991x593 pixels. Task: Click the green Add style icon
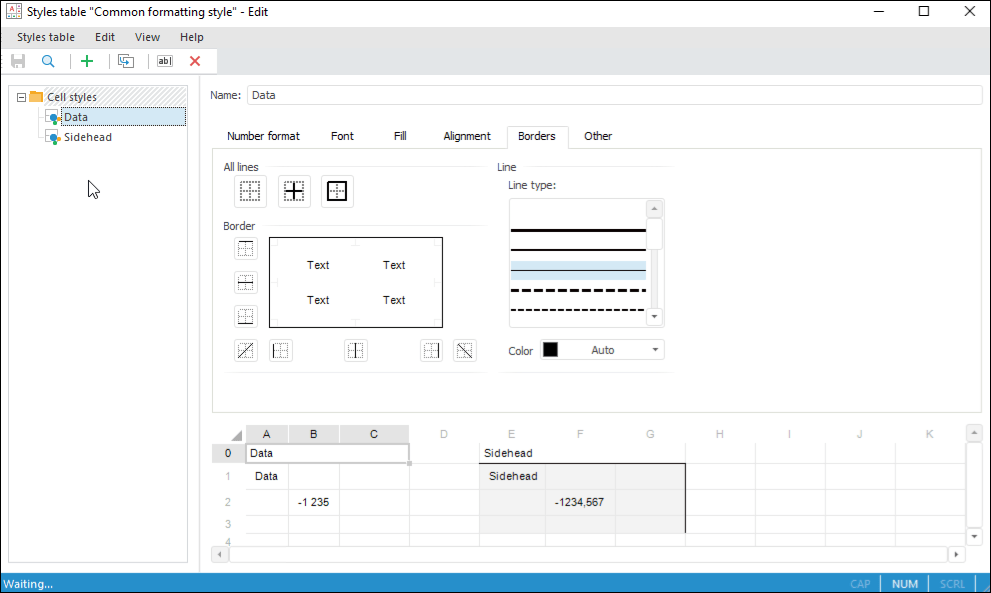tap(87, 61)
